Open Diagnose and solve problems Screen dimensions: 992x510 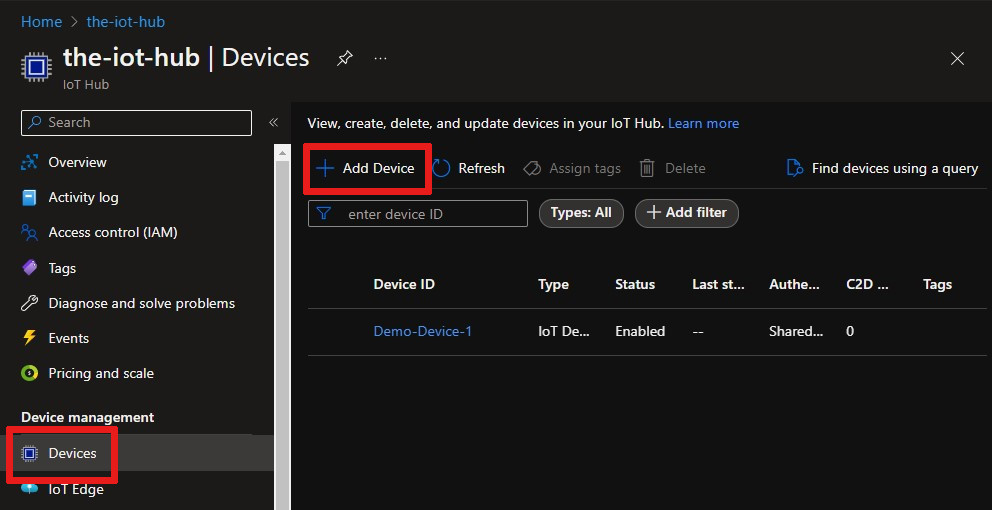coord(142,303)
